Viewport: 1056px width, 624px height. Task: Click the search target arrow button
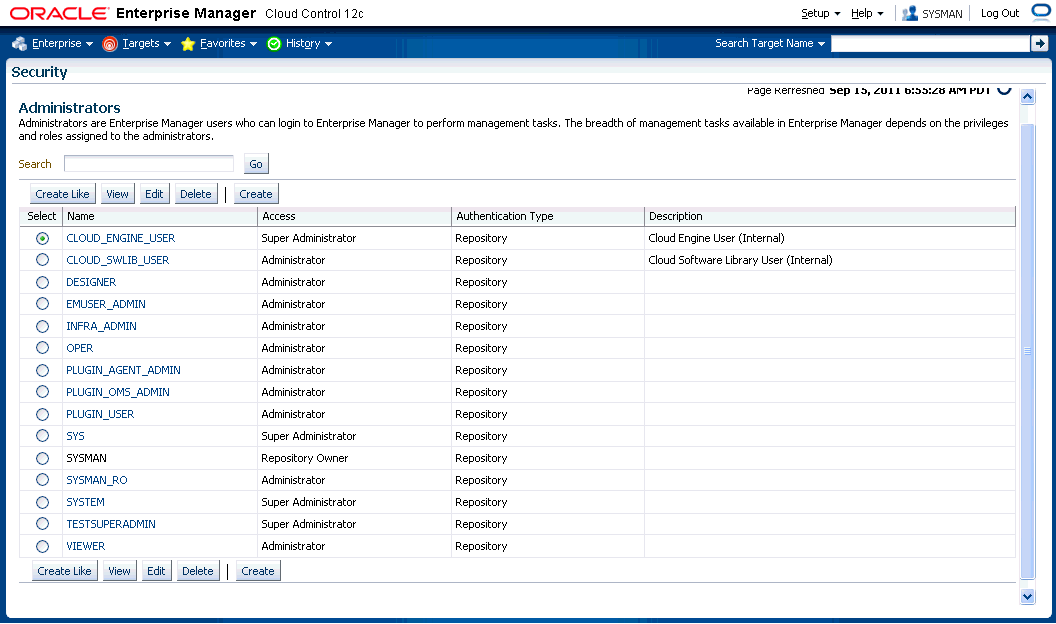pyautogui.click(x=1040, y=43)
